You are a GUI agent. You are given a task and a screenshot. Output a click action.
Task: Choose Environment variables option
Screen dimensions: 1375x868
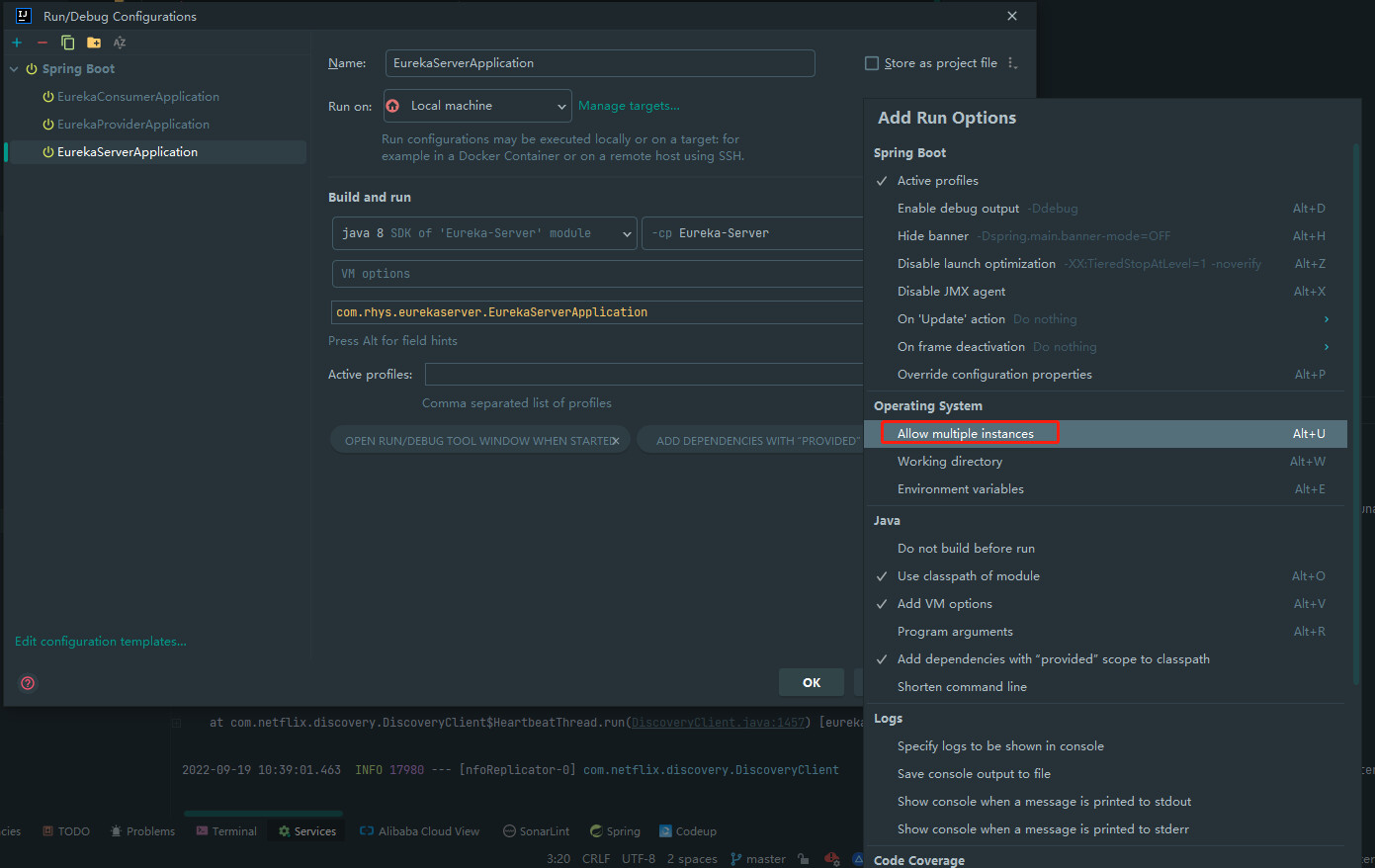(x=1105, y=489)
